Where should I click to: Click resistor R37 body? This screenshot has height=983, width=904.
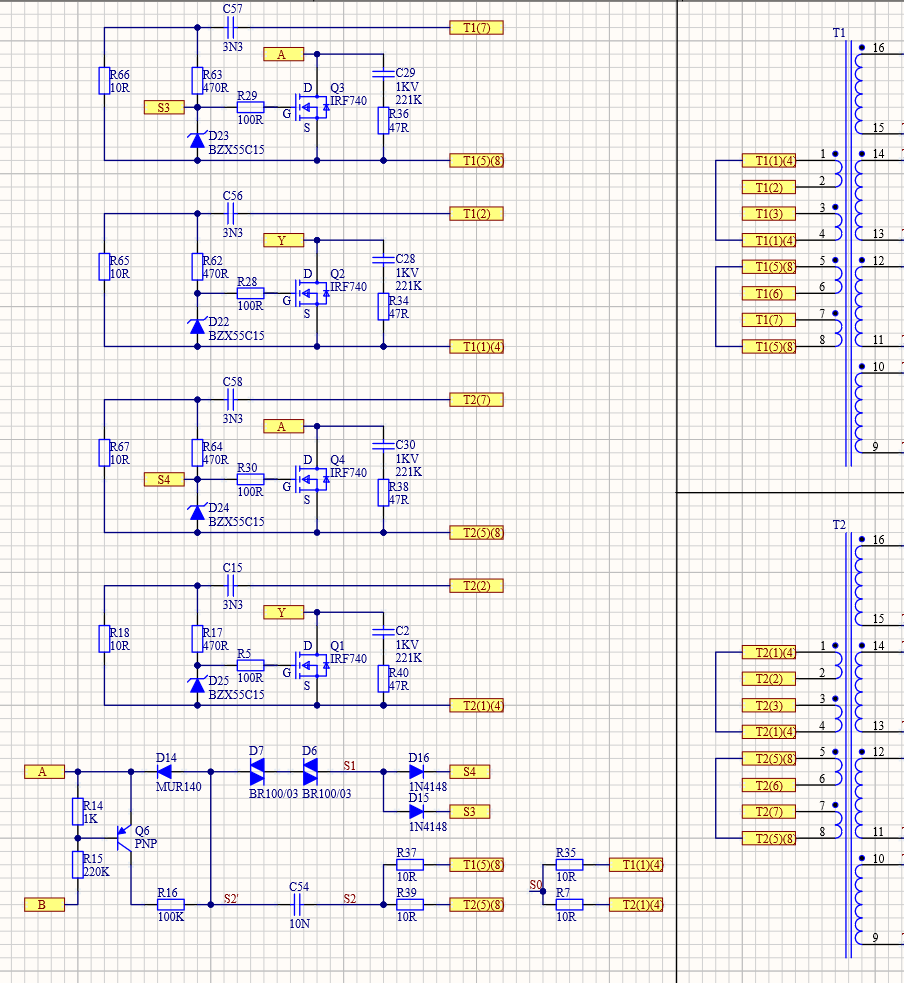click(x=410, y=865)
